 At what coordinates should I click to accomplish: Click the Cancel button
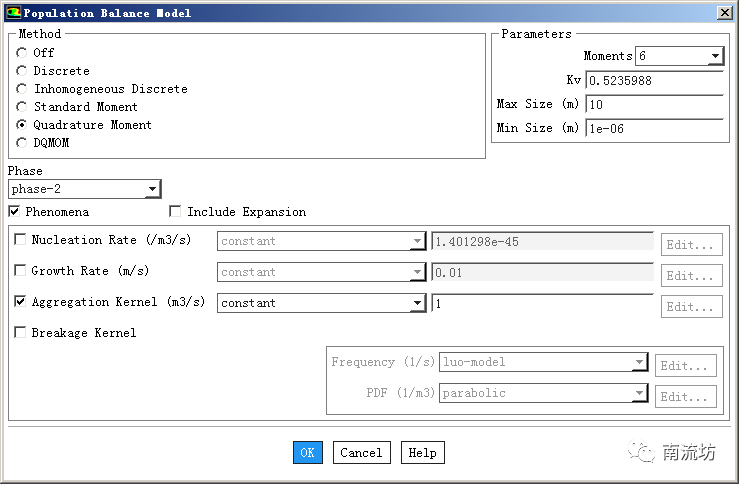coord(361,453)
